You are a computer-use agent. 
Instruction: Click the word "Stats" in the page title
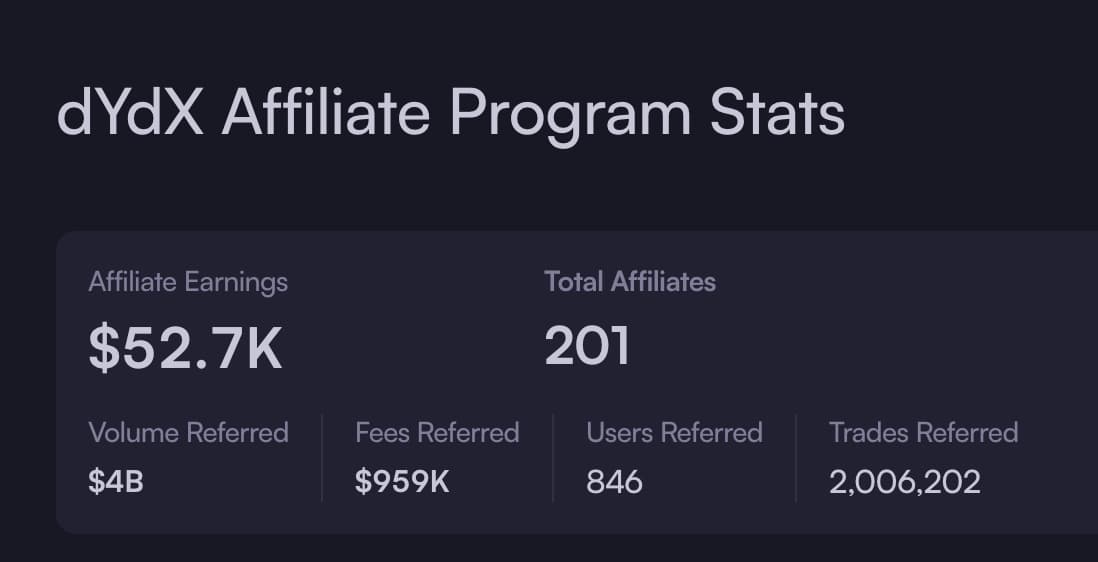777,113
